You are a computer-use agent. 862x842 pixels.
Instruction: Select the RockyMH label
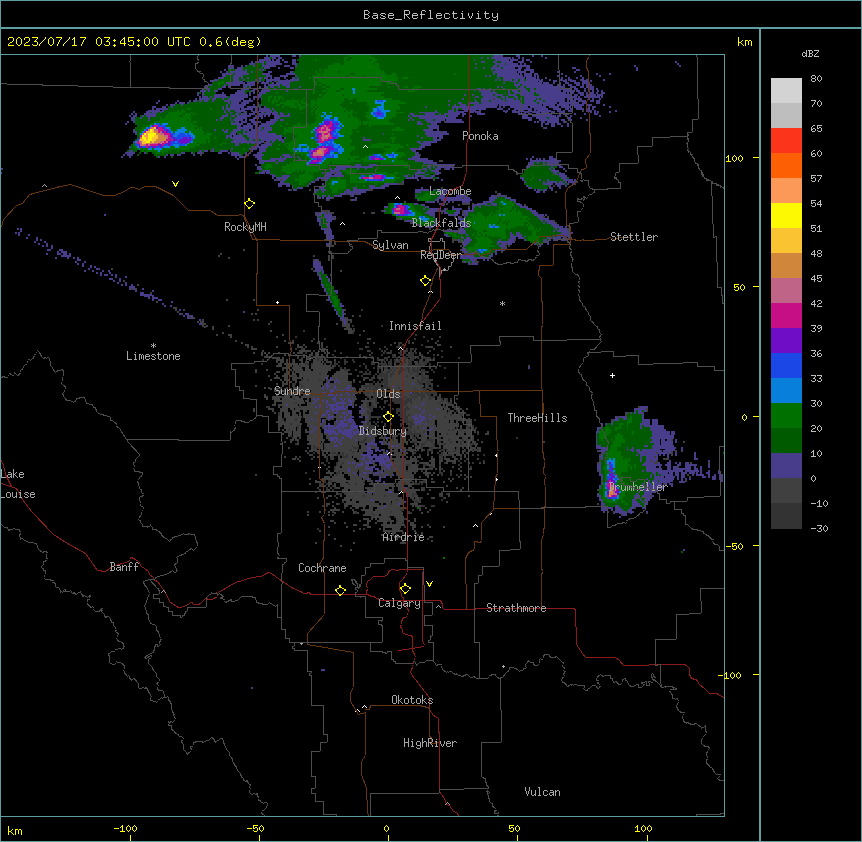click(x=245, y=227)
